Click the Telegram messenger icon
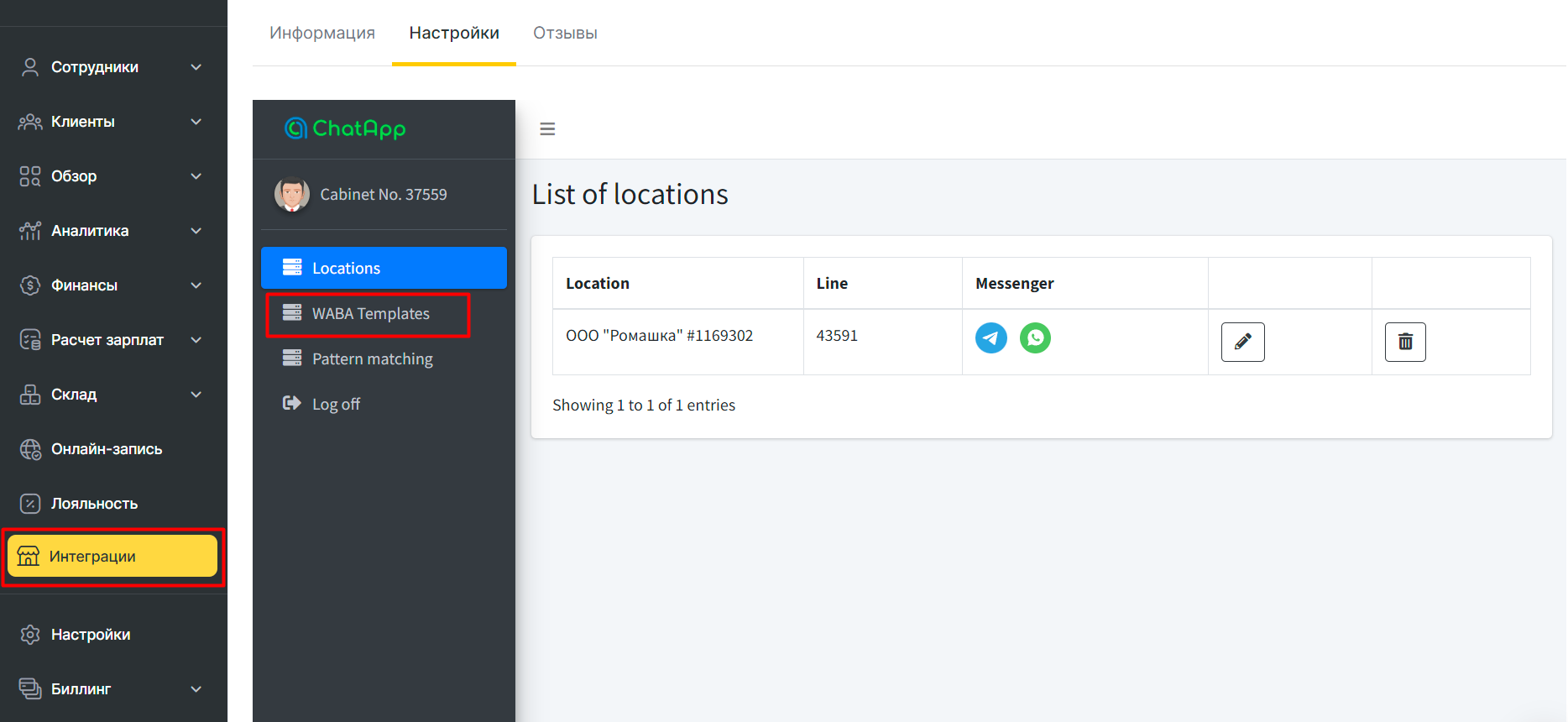This screenshot has width=1568, height=722. point(990,338)
